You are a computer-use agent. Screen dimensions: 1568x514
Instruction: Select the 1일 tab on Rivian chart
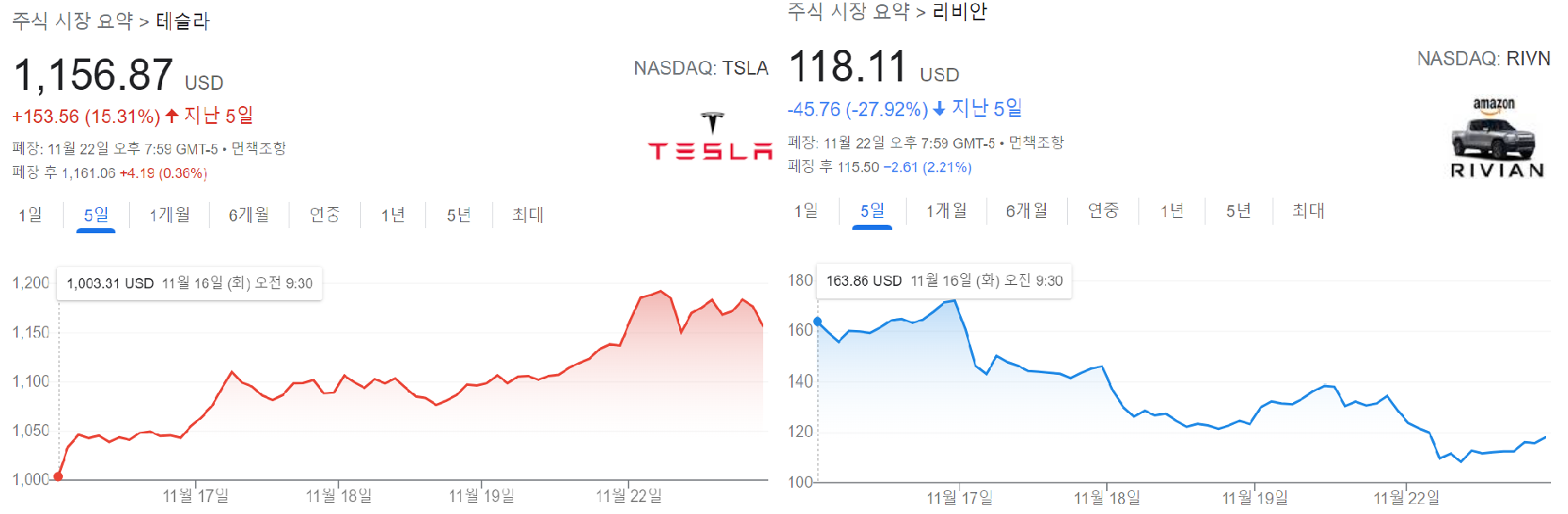click(x=806, y=210)
